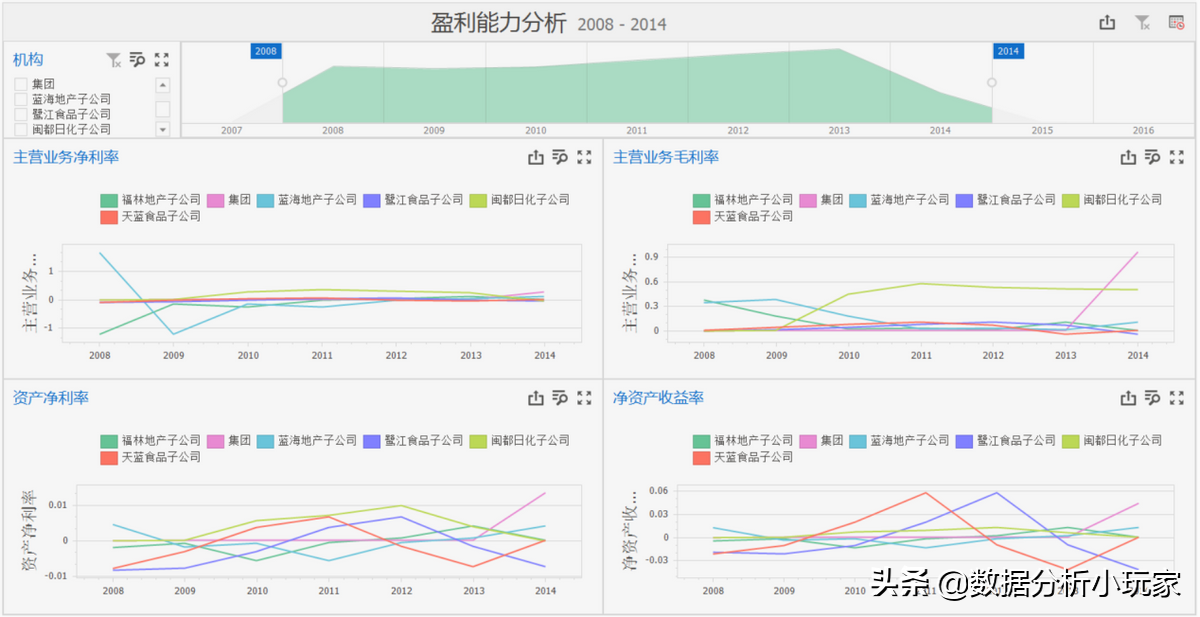Image resolution: width=1200 pixels, height=617 pixels.
Task: Check the 蓝海地产子公司 checkbox
Action: (x=21, y=100)
